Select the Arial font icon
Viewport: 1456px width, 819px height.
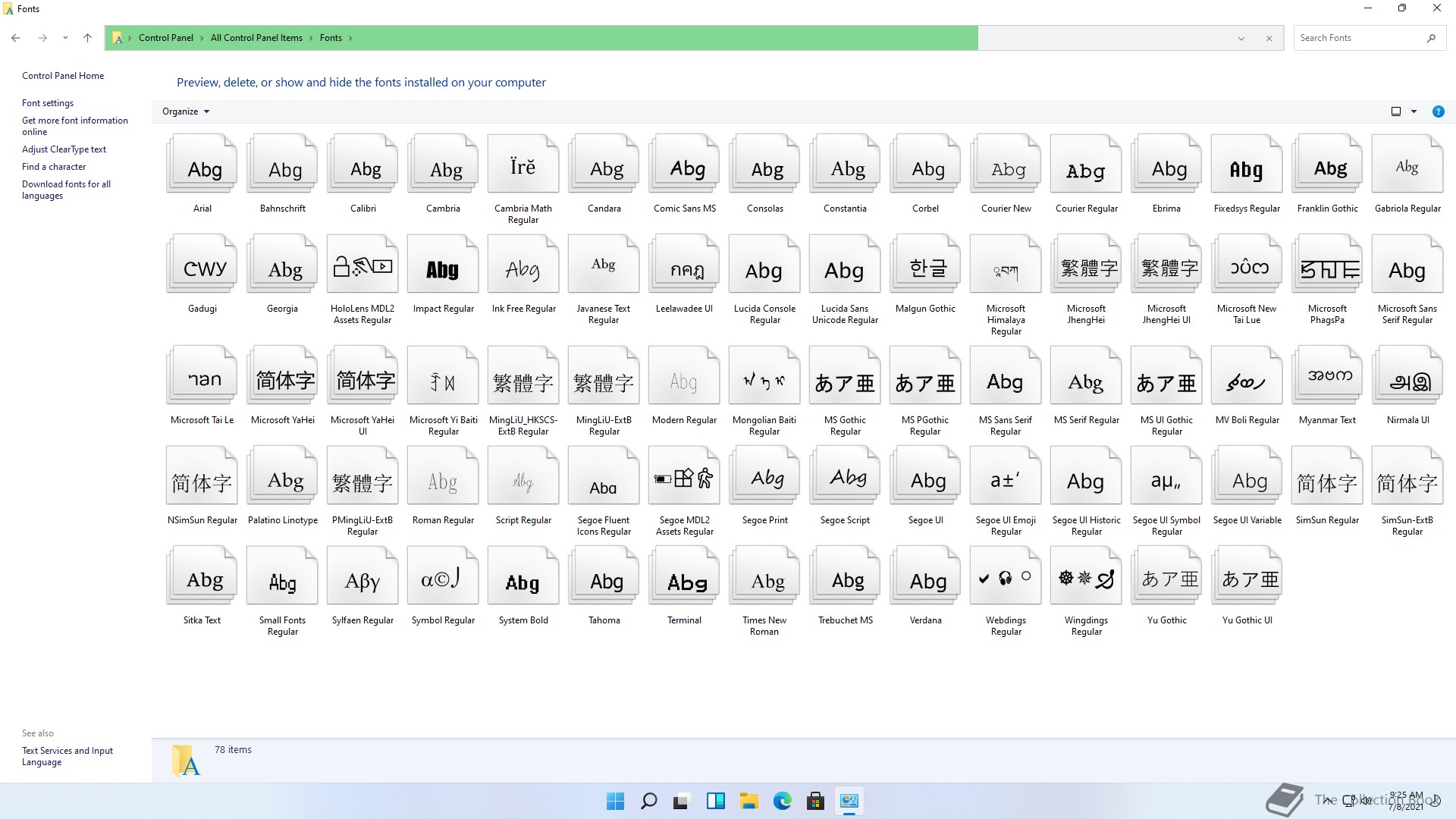[x=202, y=165]
